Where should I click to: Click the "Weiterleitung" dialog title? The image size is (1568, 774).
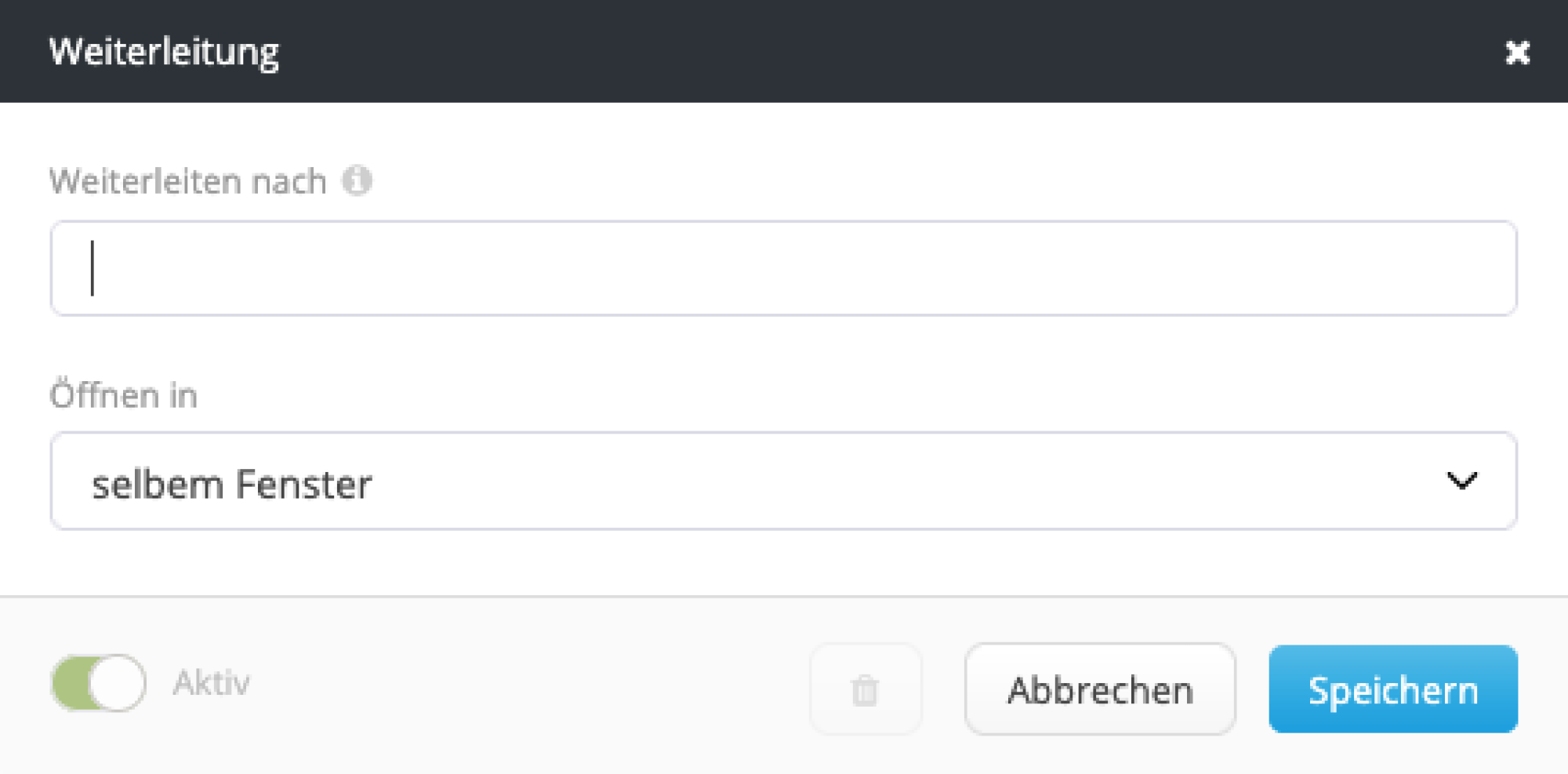pyautogui.click(x=164, y=53)
